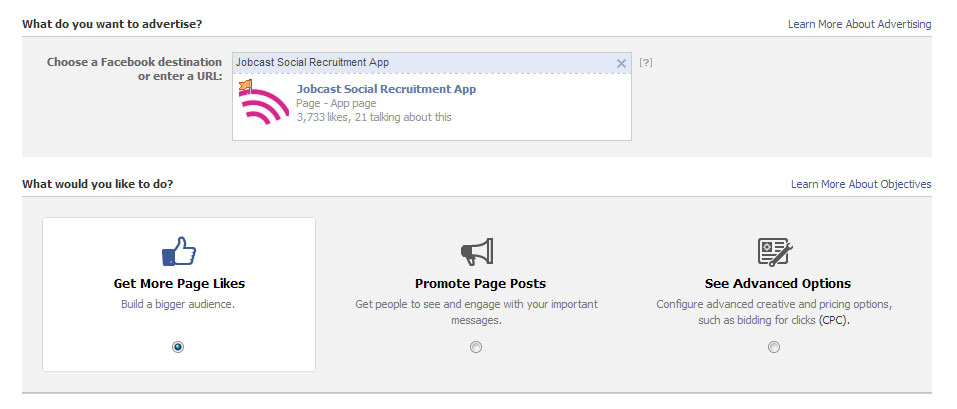Click the megaphone Promote Posts icon
The height and width of the screenshot is (409, 957).
click(477, 252)
